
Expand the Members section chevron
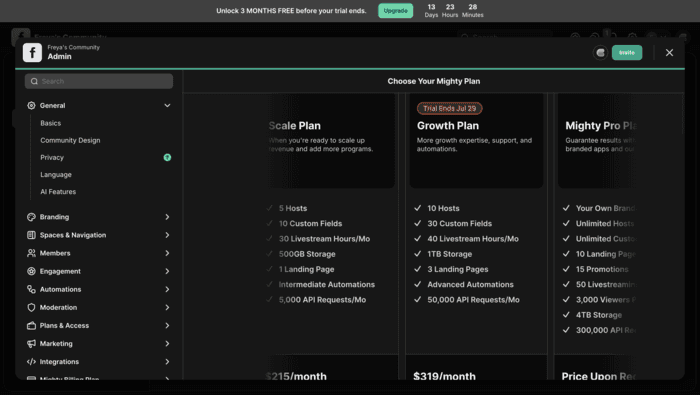coord(167,253)
